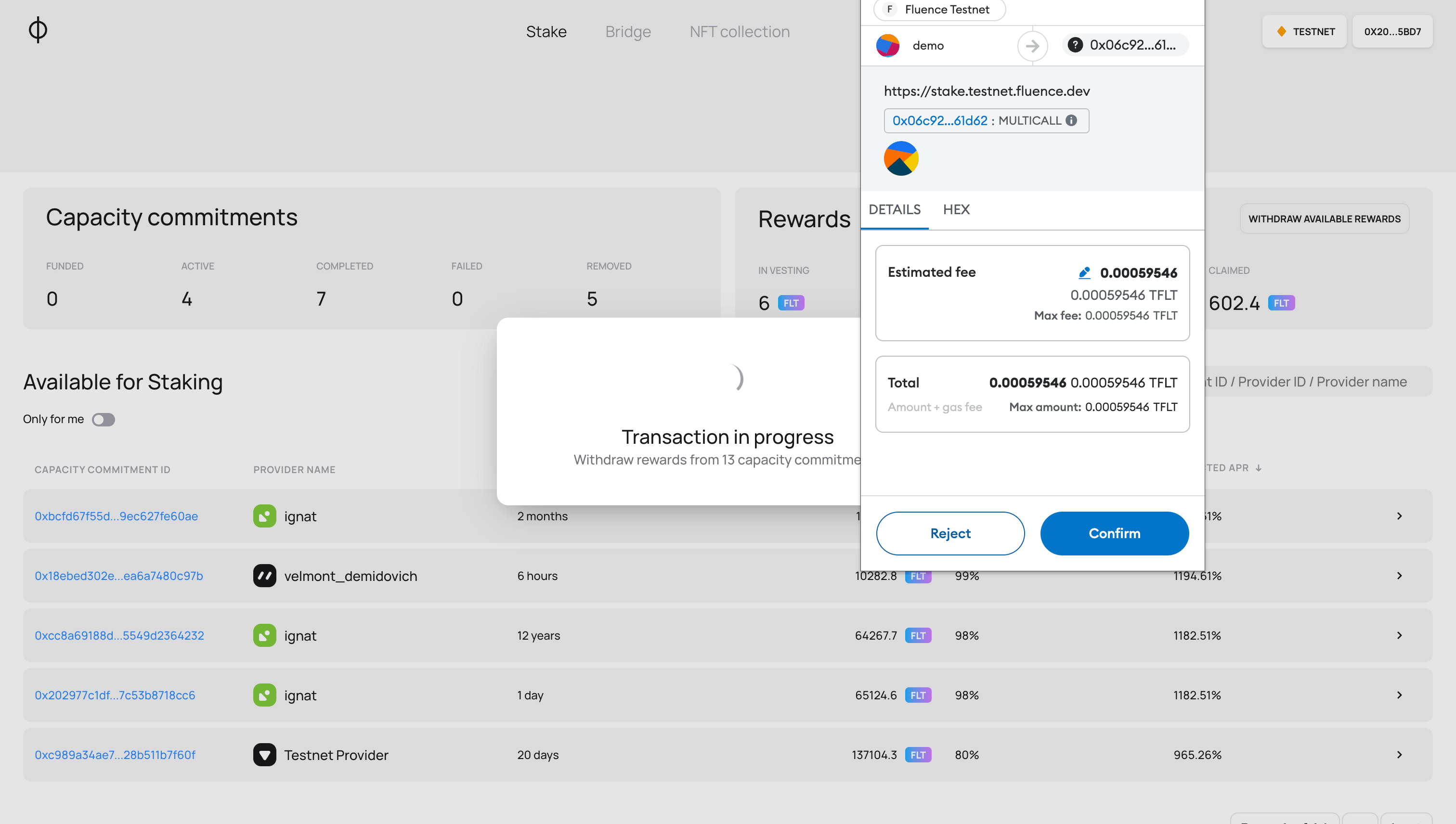This screenshot has width=1456, height=824.
Task: Reject the pending transaction
Action: pos(950,533)
